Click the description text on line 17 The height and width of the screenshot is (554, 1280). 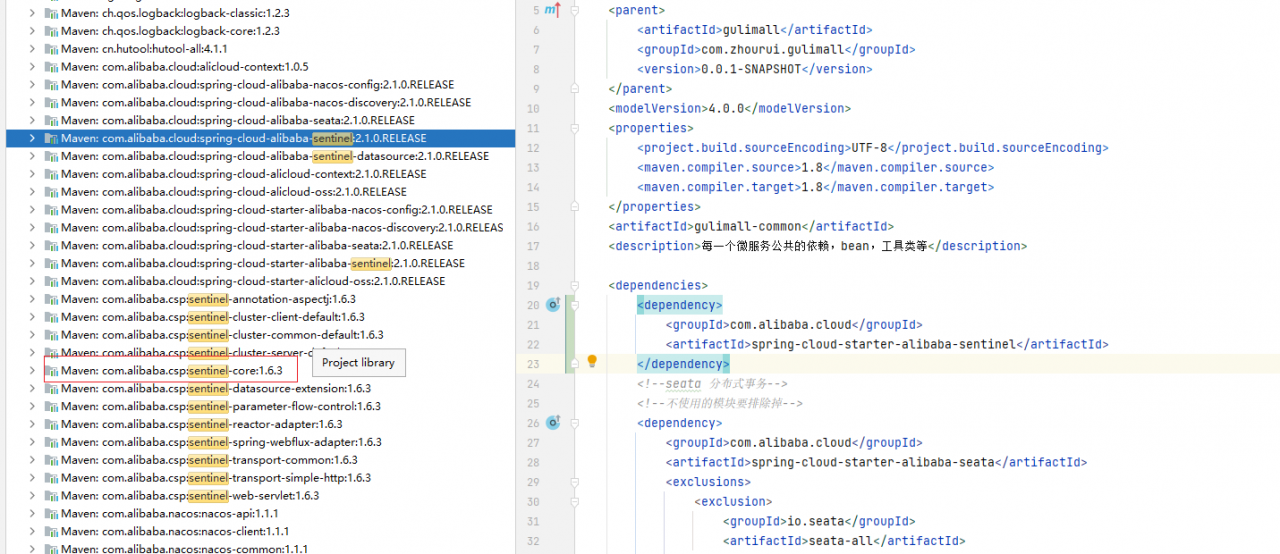pyautogui.click(x=817, y=246)
